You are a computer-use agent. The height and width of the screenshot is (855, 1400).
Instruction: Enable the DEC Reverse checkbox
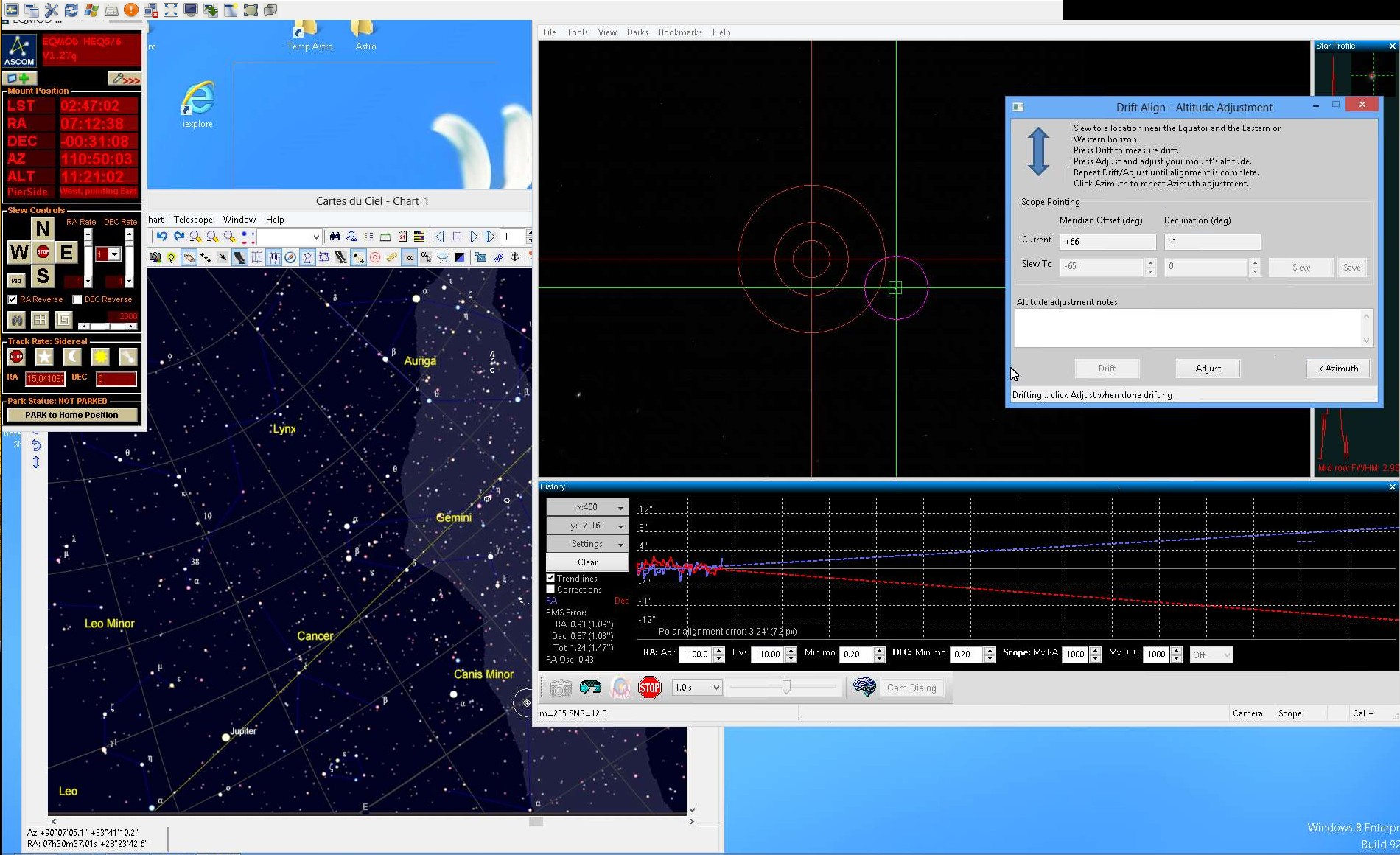pos(77,299)
